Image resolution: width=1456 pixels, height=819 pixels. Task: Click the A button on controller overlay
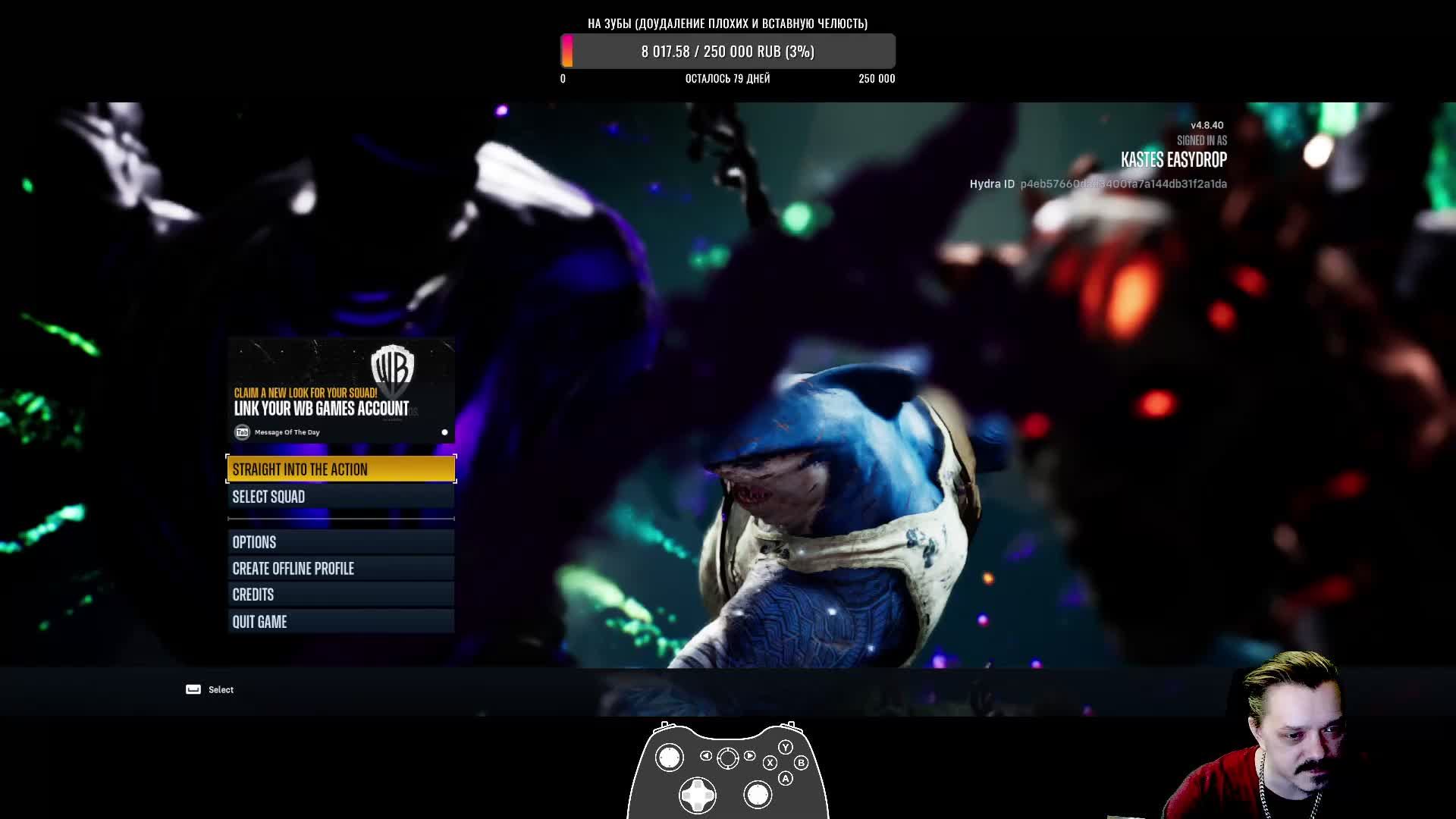[x=786, y=778]
